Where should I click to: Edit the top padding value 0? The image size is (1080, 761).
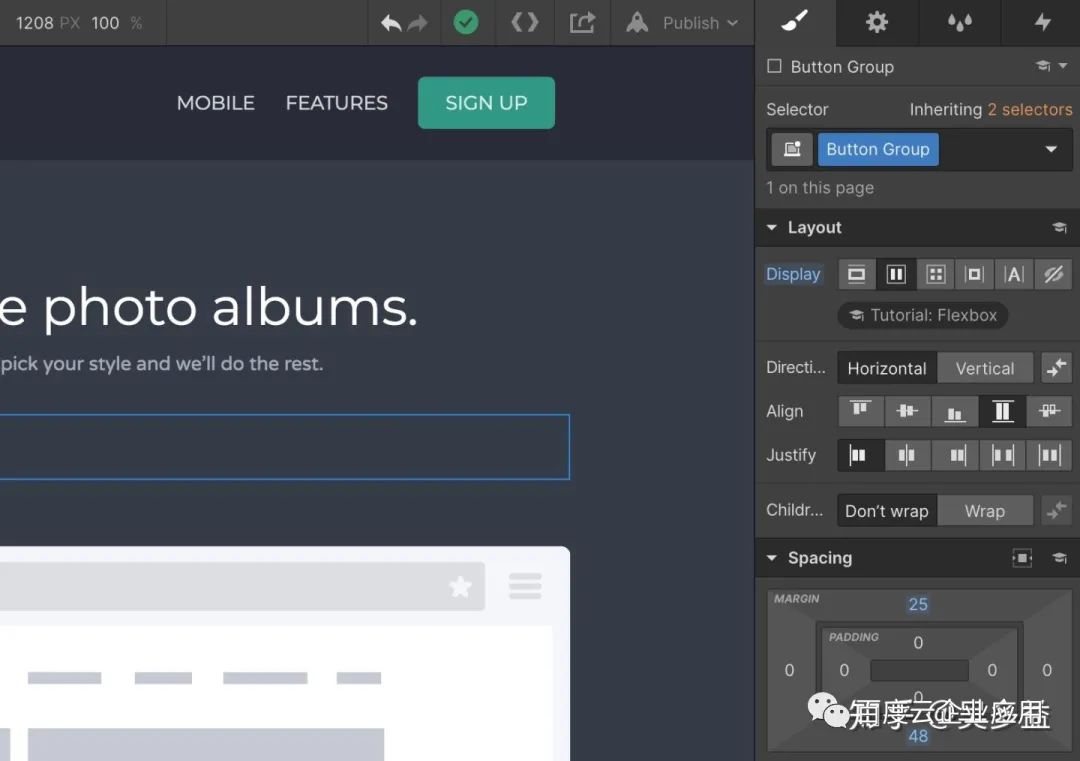tap(918, 643)
